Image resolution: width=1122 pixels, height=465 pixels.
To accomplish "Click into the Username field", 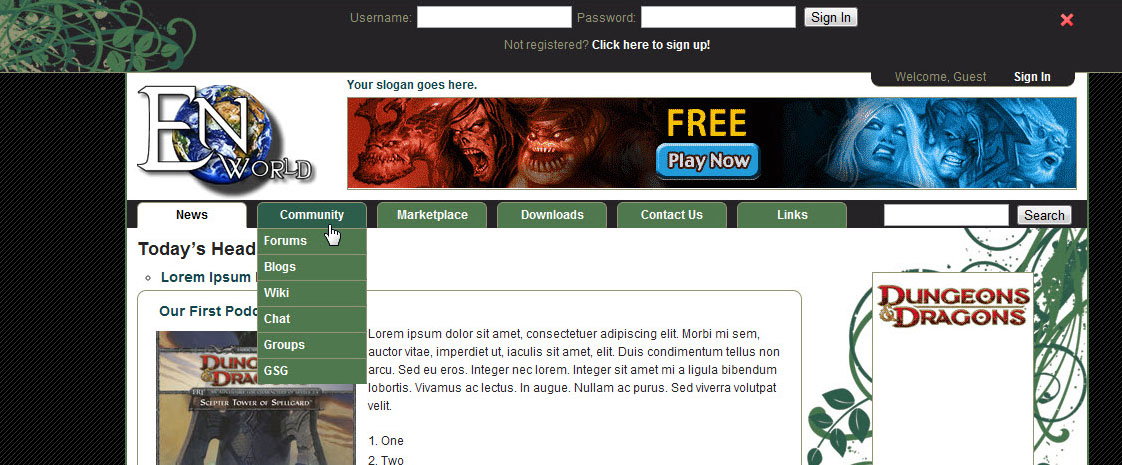I will point(494,17).
